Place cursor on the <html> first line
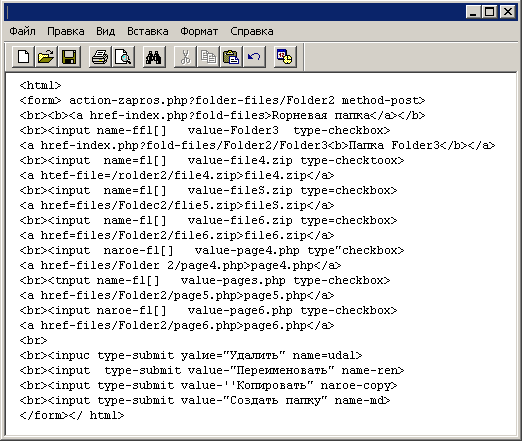The height and width of the screenshot is (441, 522). pos(40,85)
